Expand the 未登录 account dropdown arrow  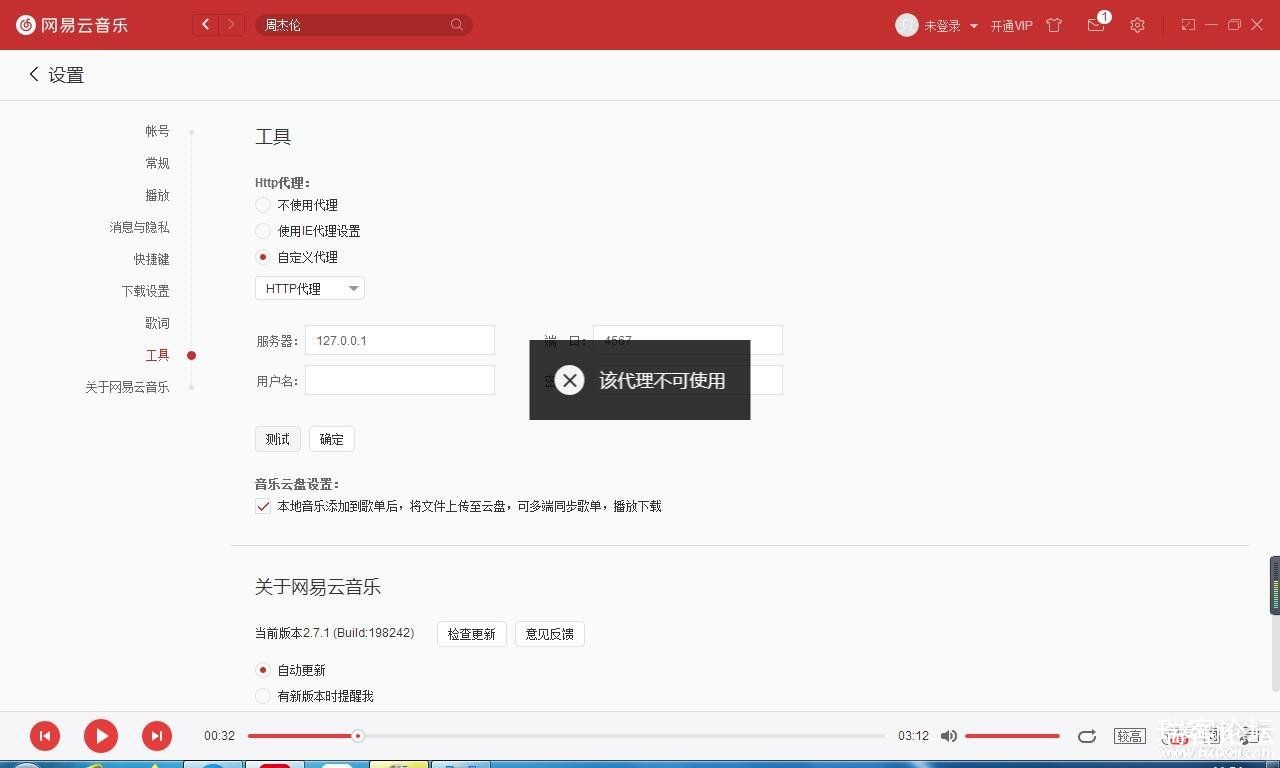coord(974,26)
